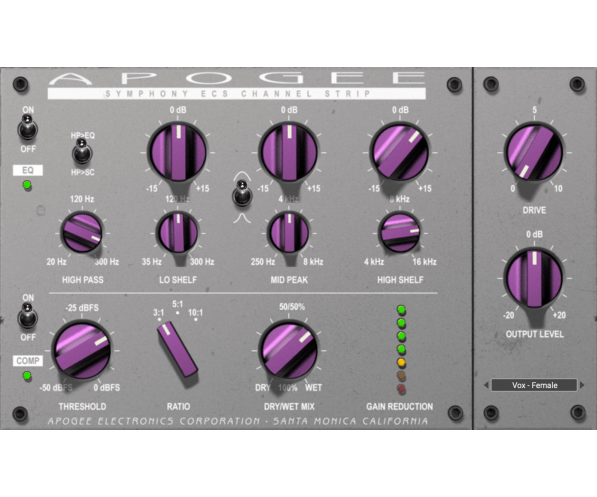Click the EQ label button

[x=28, y=170]
